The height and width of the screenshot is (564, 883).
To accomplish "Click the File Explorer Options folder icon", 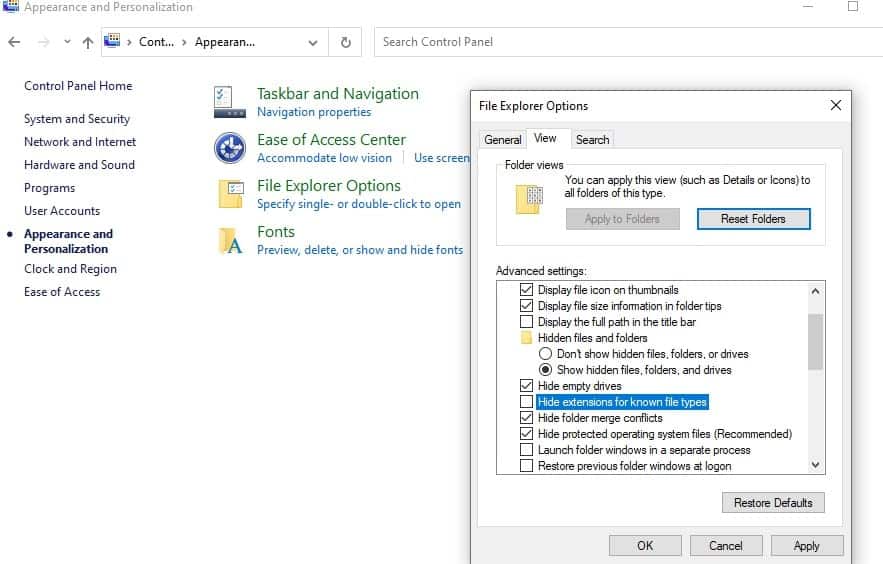I will coord(230,194).
